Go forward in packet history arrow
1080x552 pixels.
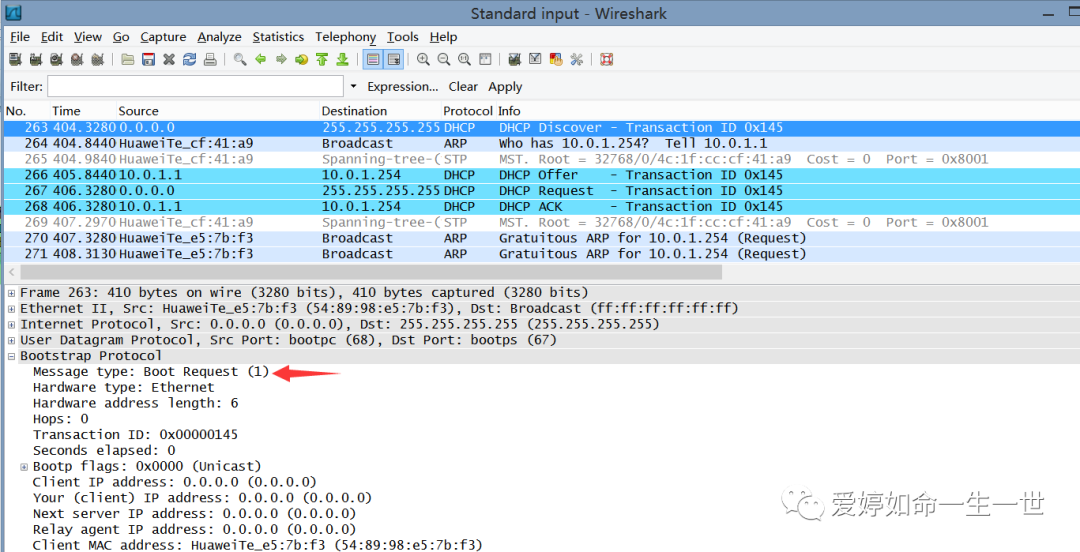pyautogui.click(x=281, y=60)
